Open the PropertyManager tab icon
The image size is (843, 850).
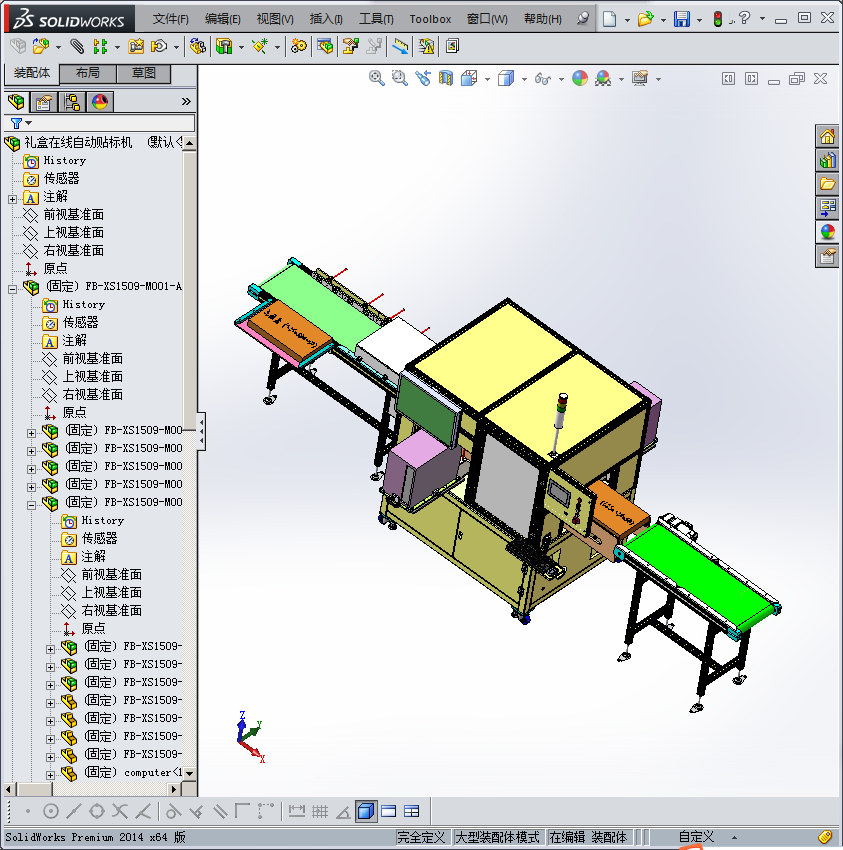(43, 101)
